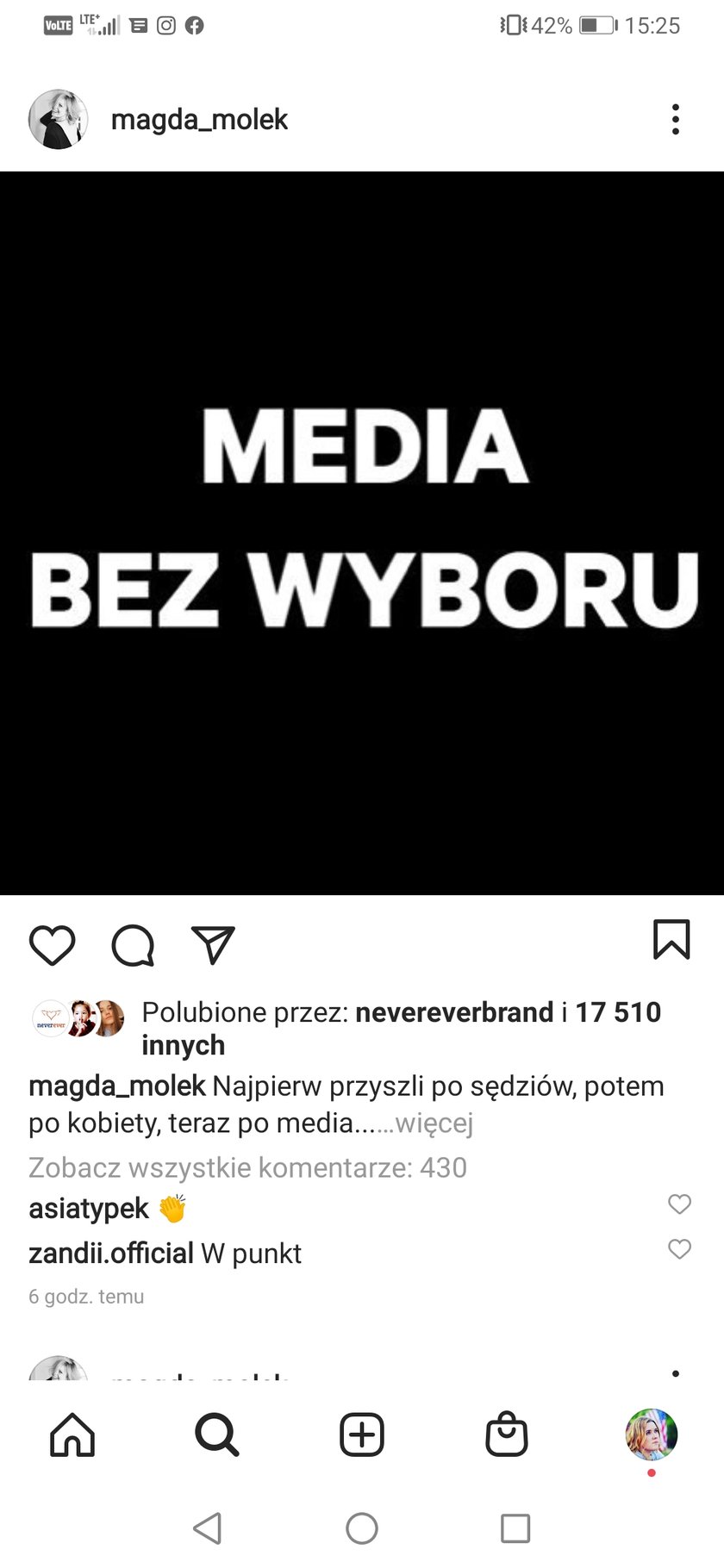
Task: Expand caption by tapping więcej
Action: coord(434,1123)
